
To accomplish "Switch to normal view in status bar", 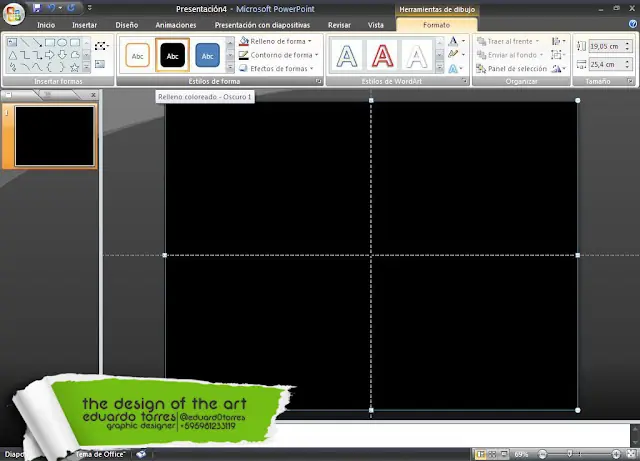I will (480, 454).
